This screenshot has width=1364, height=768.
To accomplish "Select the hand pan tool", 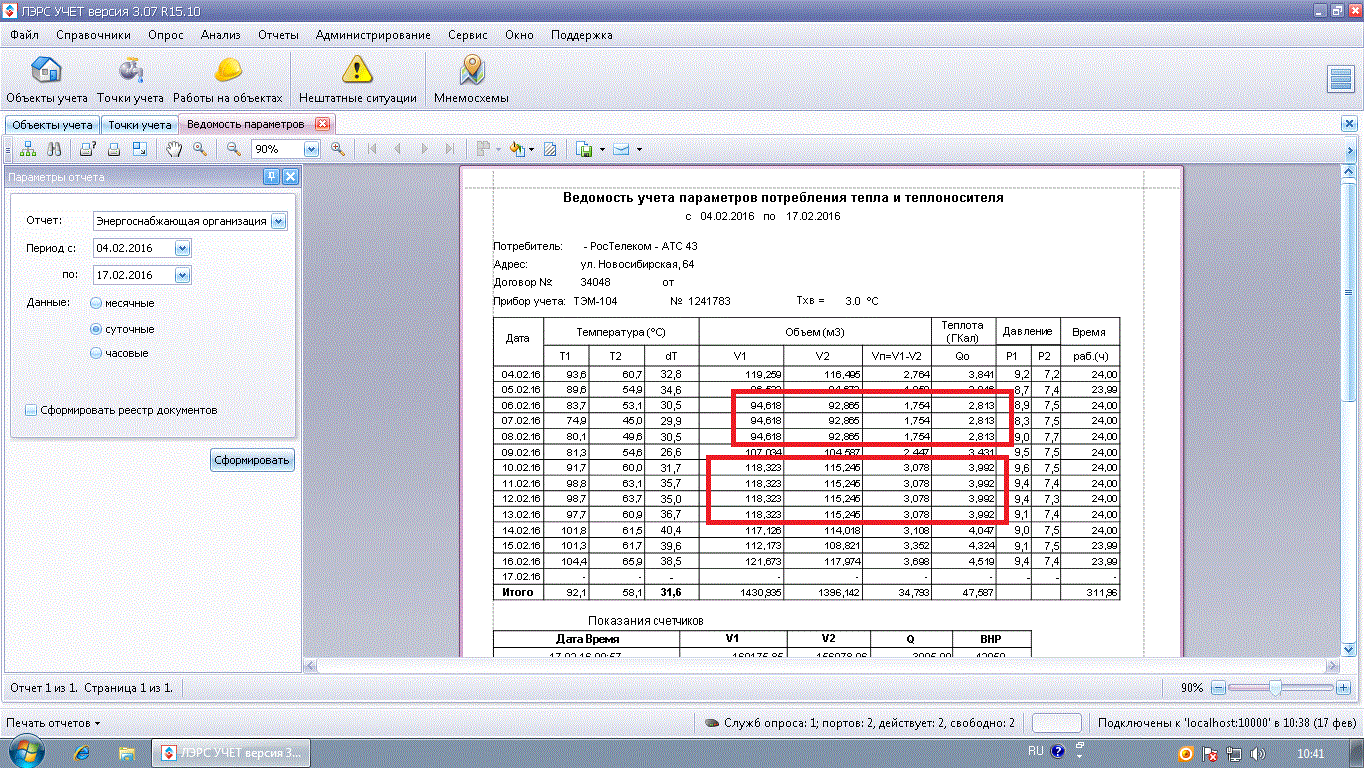I will (x=174, y=149).
